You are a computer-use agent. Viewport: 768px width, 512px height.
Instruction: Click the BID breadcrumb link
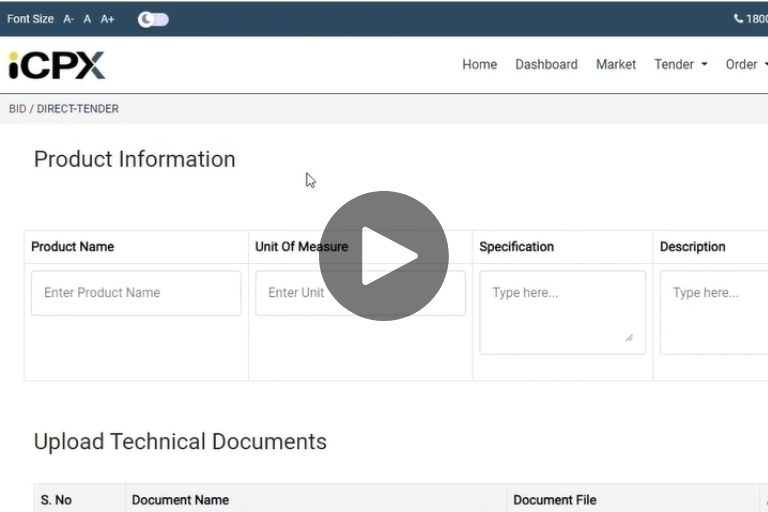[17, 109]
